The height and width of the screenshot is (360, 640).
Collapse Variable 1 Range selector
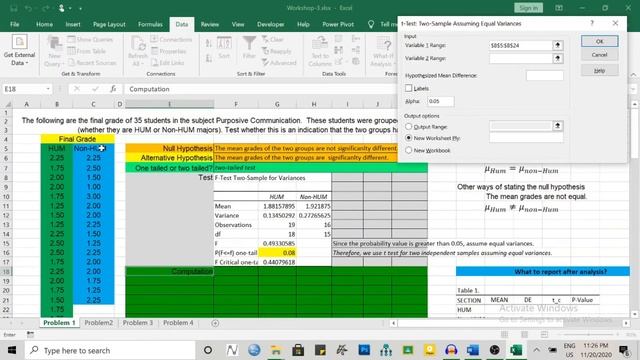click(x=558, y=45)
